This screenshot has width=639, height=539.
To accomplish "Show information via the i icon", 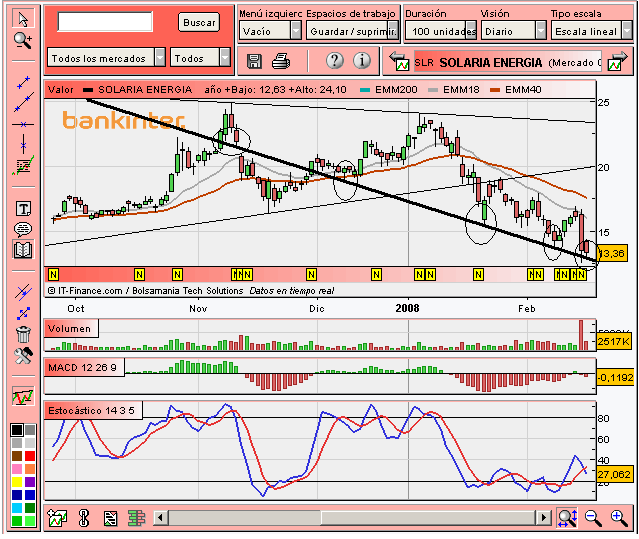I will pos(362,61).
